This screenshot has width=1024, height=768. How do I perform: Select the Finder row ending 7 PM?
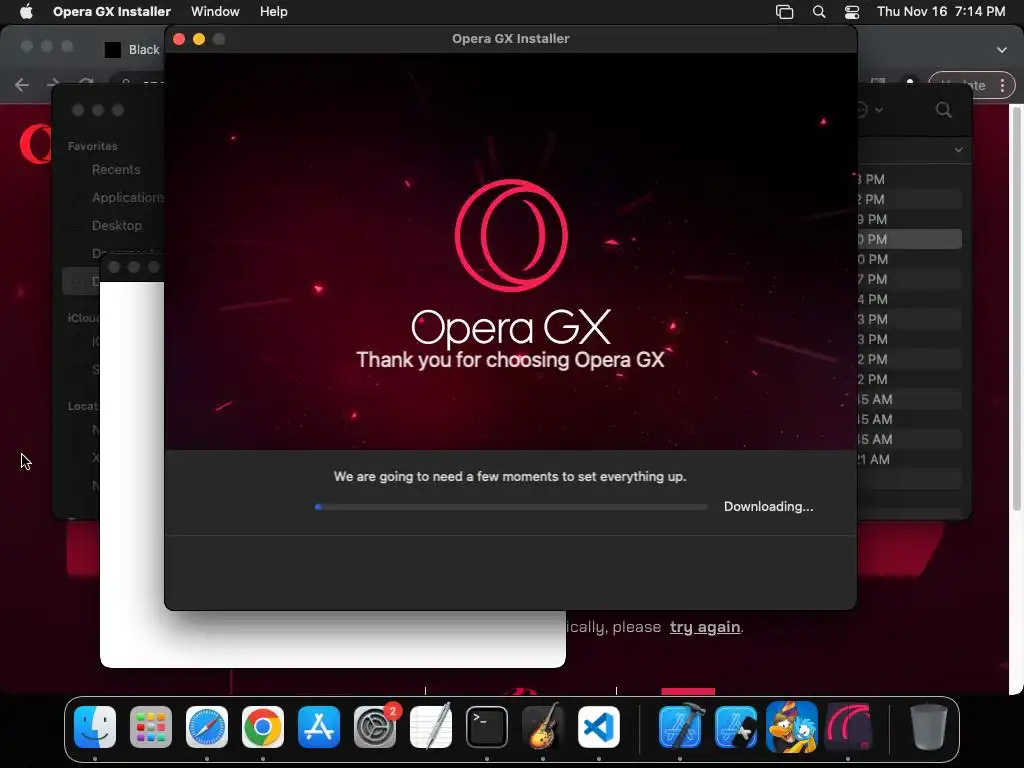click(x=908, y=280)
